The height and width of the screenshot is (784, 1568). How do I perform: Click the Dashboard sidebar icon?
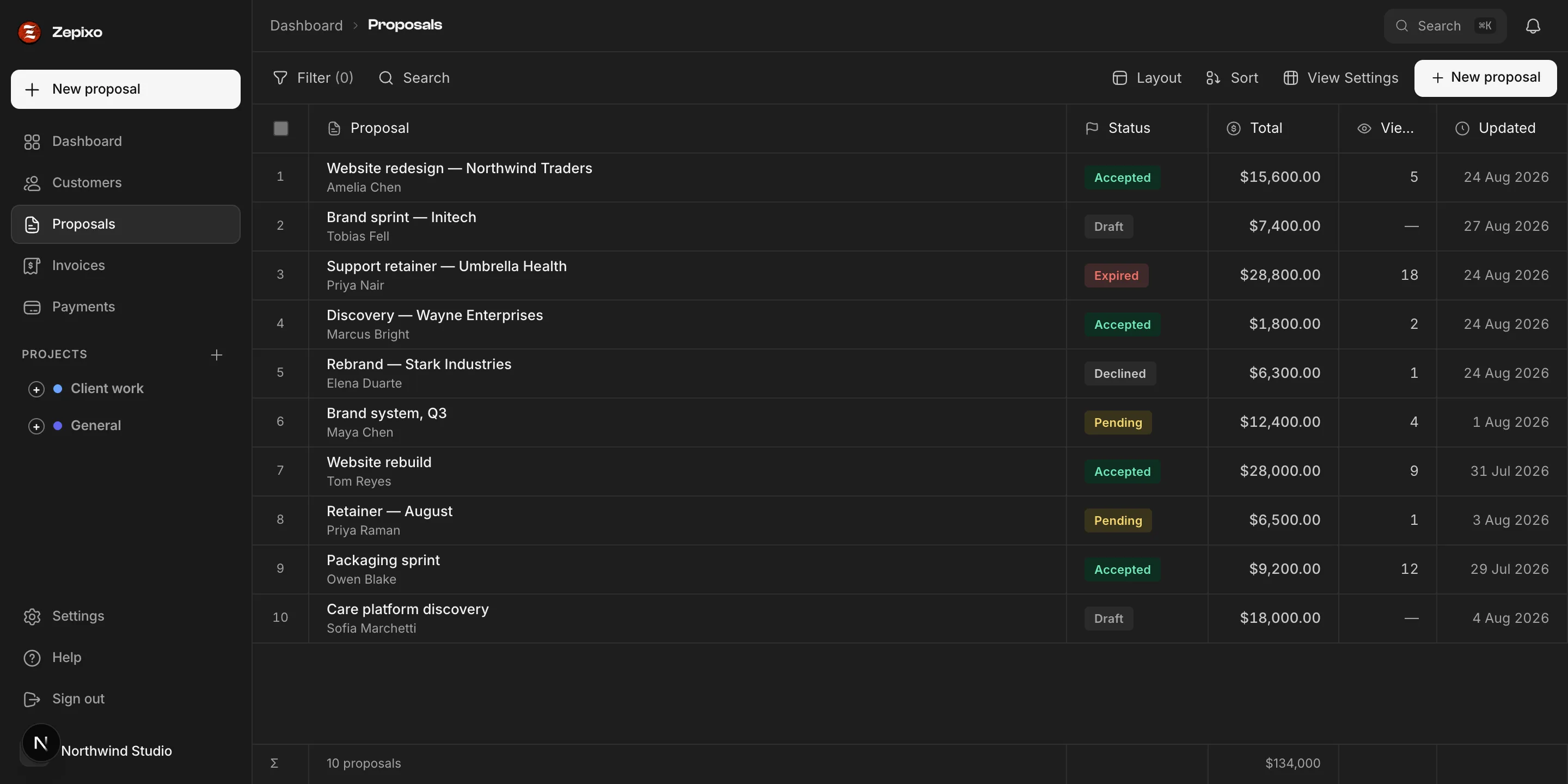click(x=32, y=142)
